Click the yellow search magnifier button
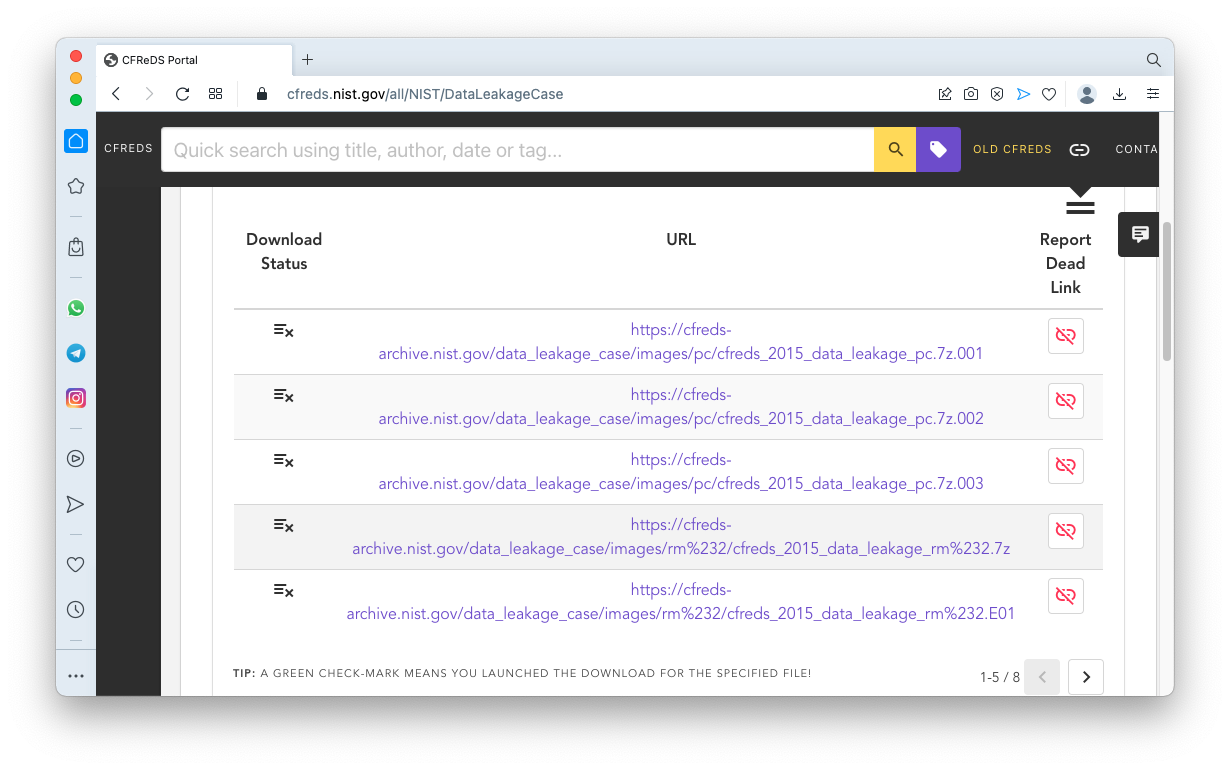The image size is (1230, 770). (895, 150)
